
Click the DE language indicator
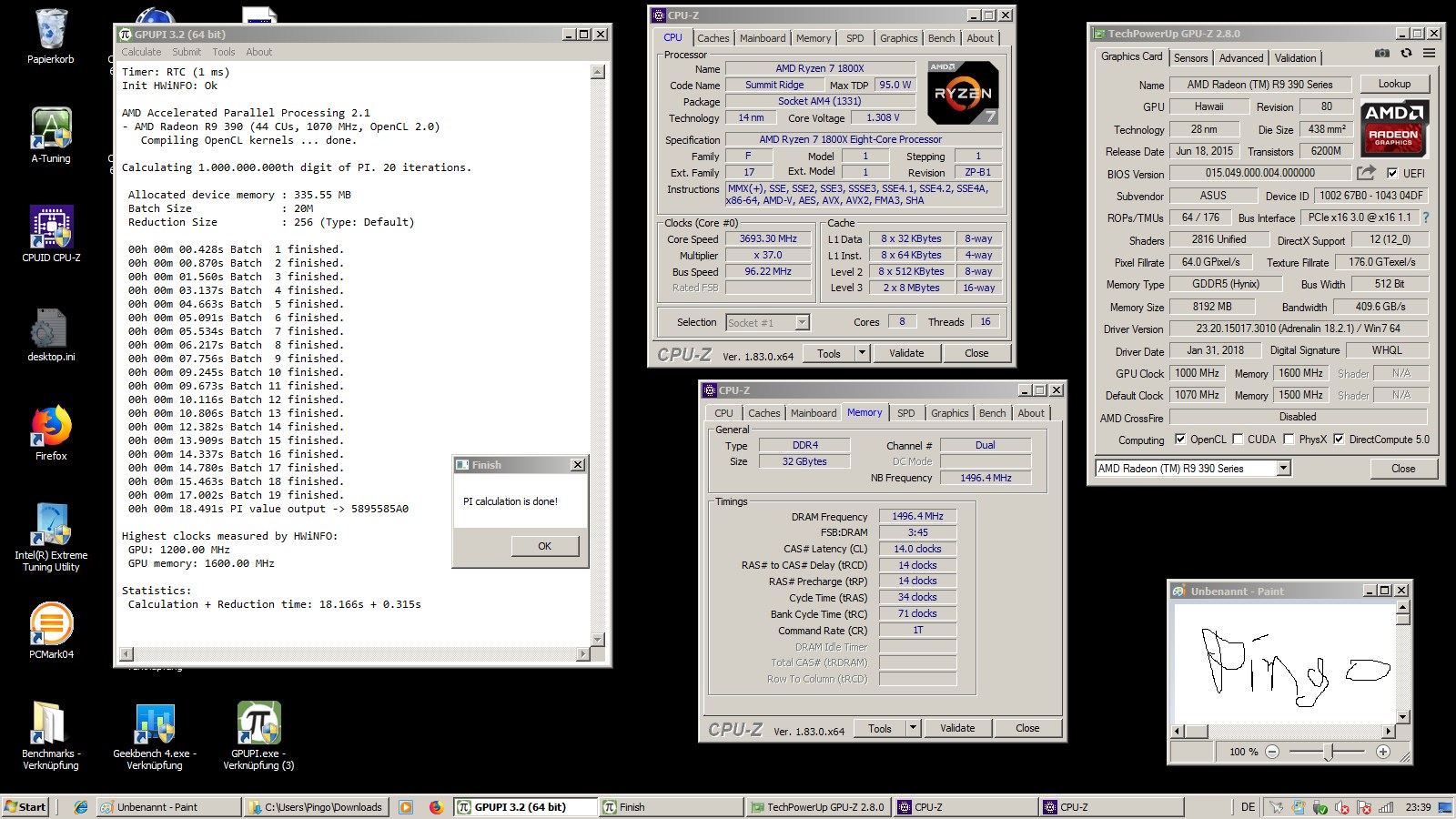[1248, 807]
